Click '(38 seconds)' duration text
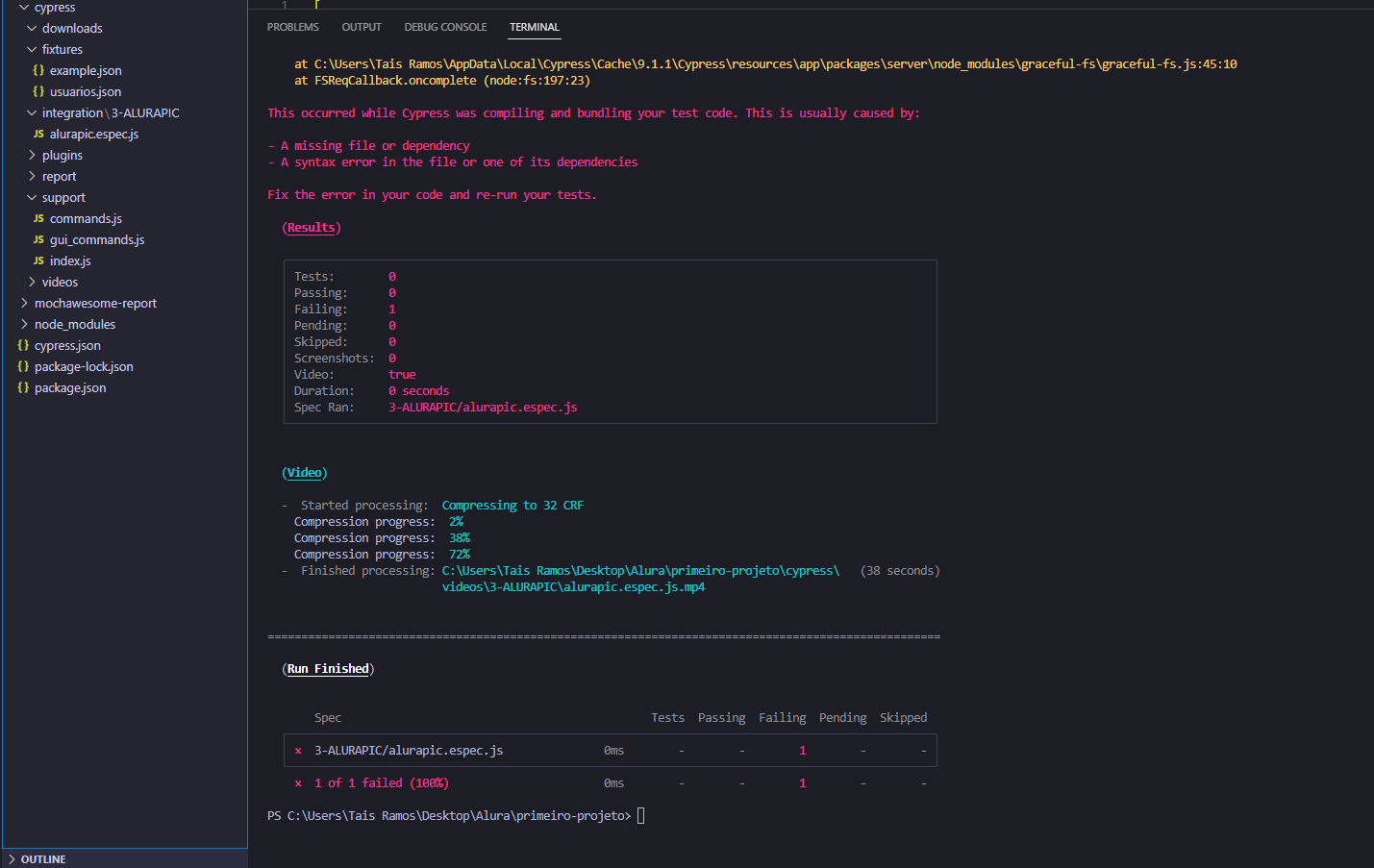This screenshot has width=1374, height=868. [900, 571]
